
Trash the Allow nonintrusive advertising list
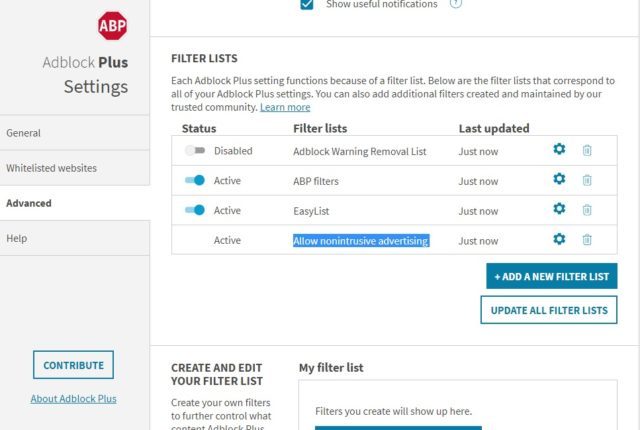(587, 239)
